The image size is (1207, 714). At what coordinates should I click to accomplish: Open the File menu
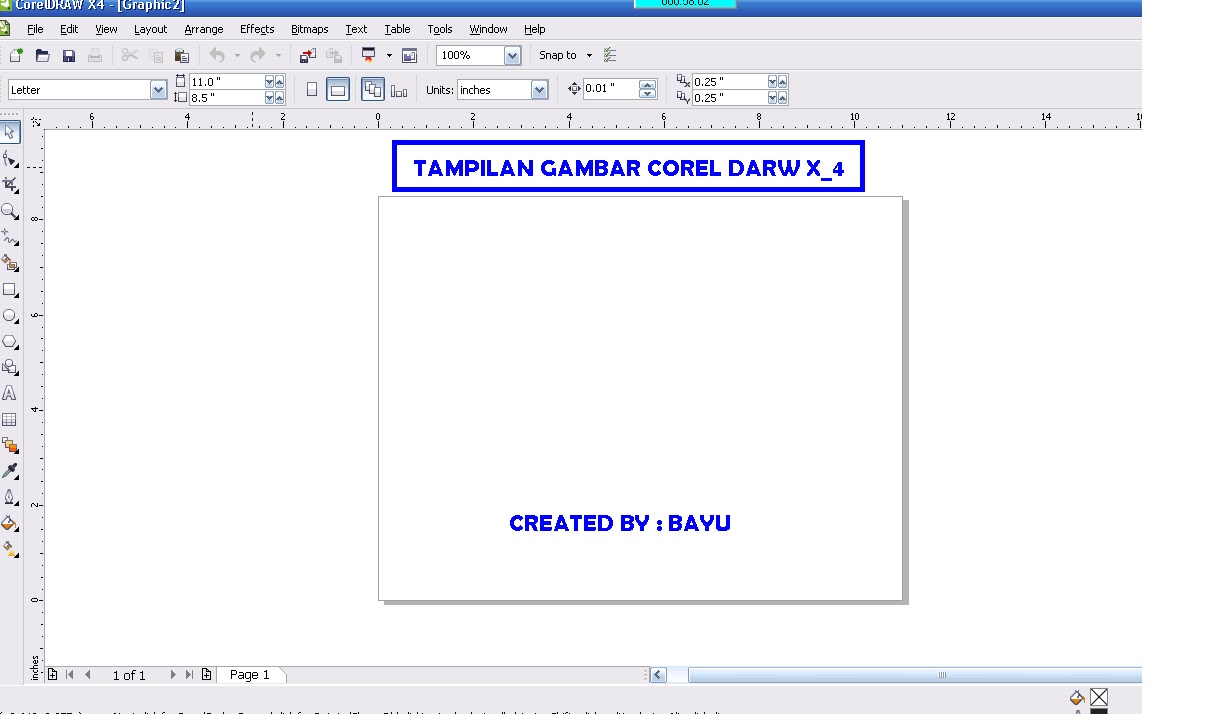tap(35, 29)
